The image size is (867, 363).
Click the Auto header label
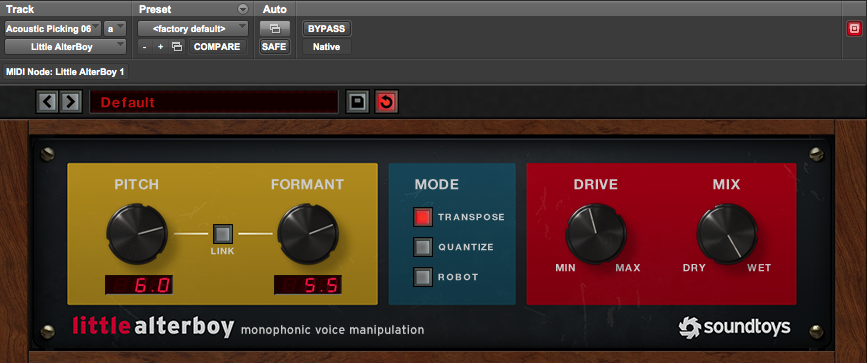(x=274, y=9)
